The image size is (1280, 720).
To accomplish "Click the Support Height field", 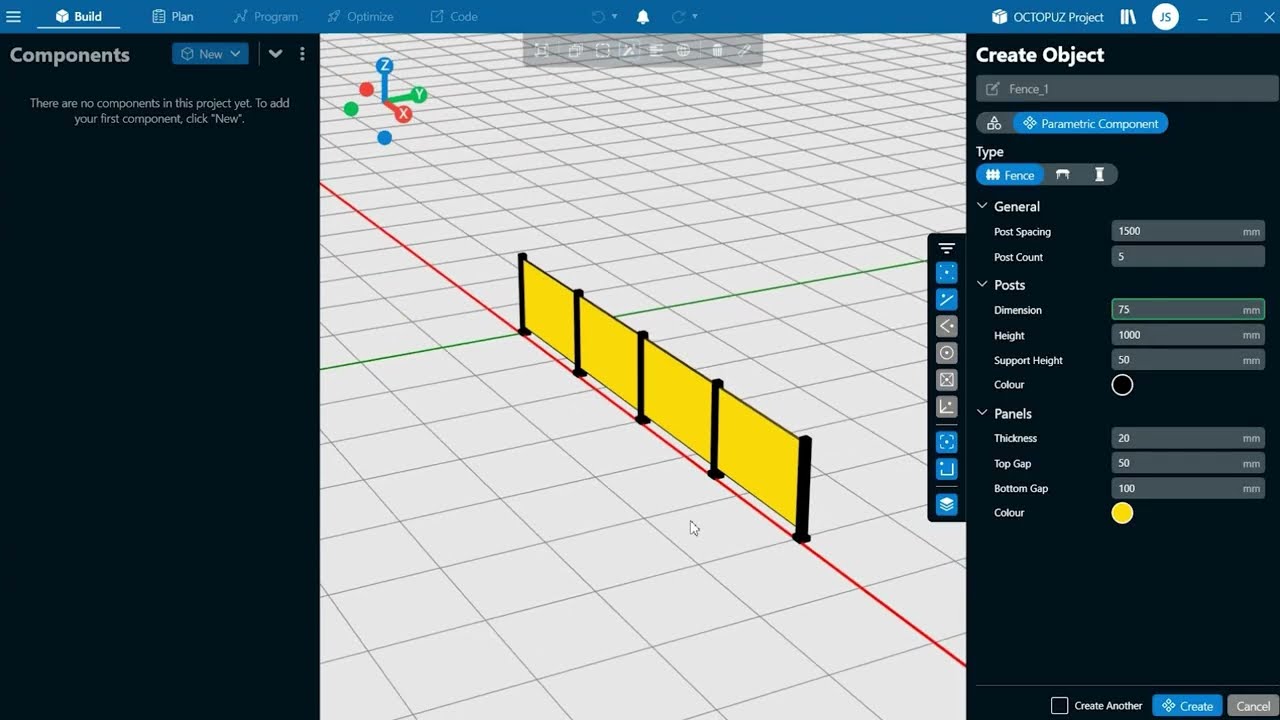I will [1188, 360].
